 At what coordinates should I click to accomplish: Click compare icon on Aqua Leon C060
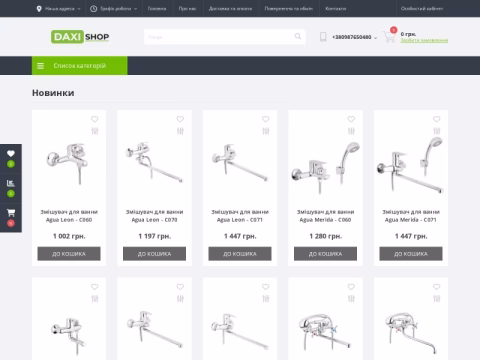pos(95,131)
